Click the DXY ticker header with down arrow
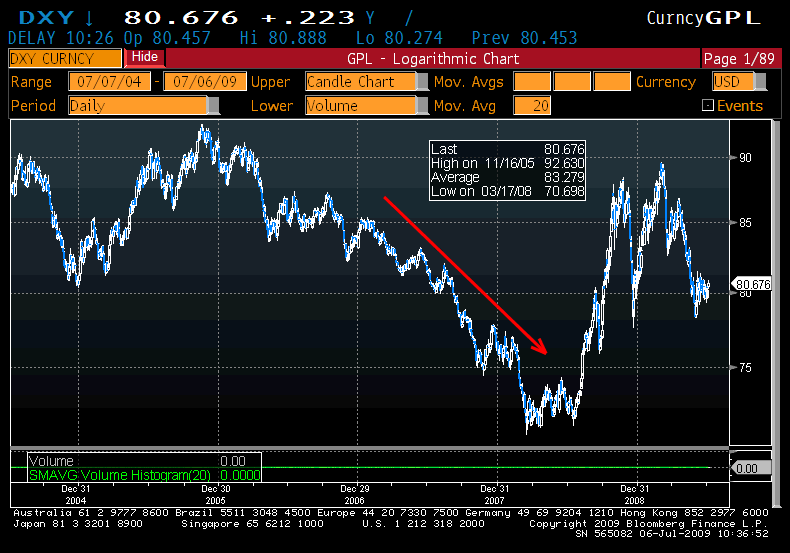This screenshot has width=790, height=553. point(56,18)
